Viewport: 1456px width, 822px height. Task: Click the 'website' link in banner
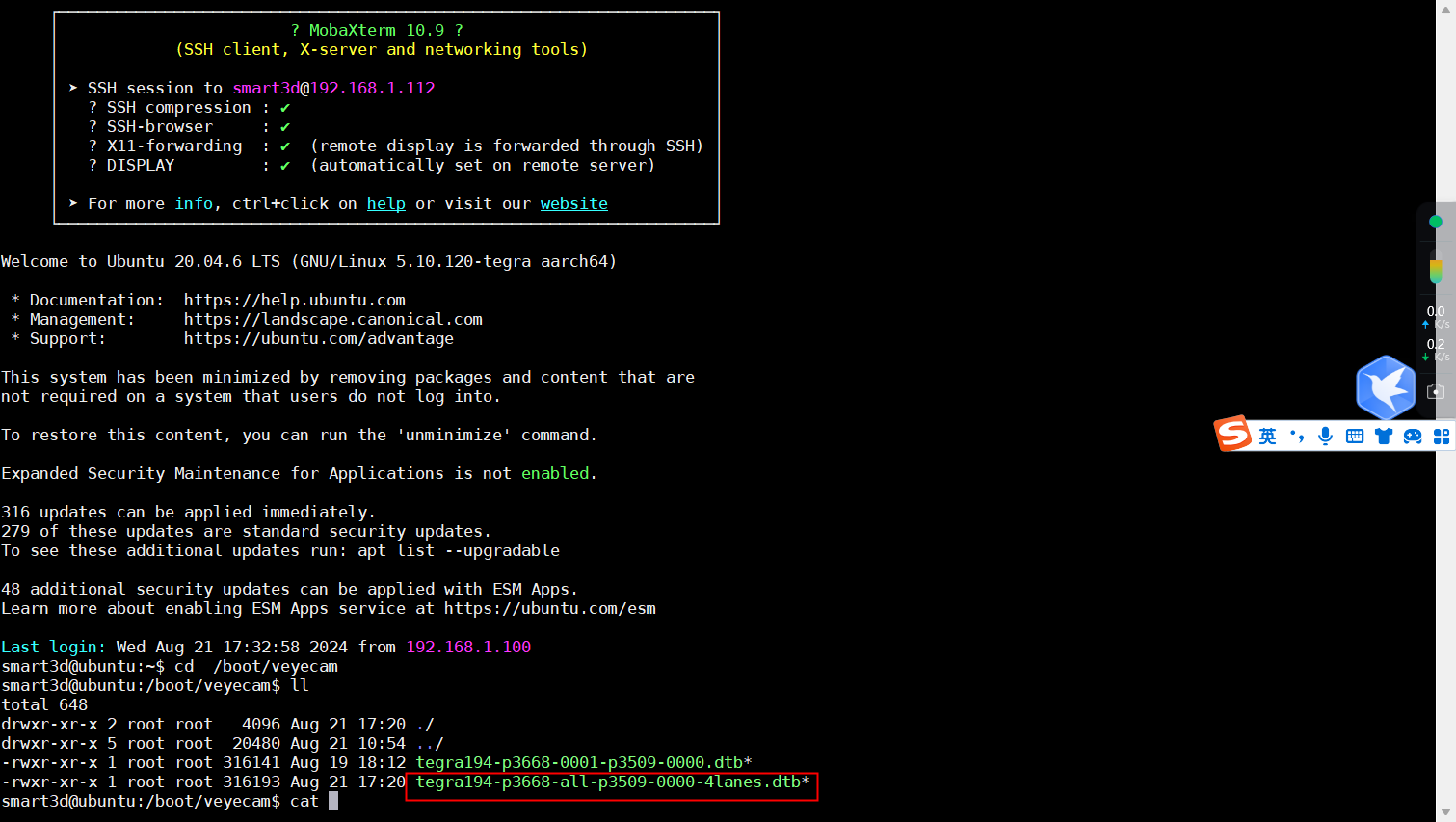tap(573, 203)
